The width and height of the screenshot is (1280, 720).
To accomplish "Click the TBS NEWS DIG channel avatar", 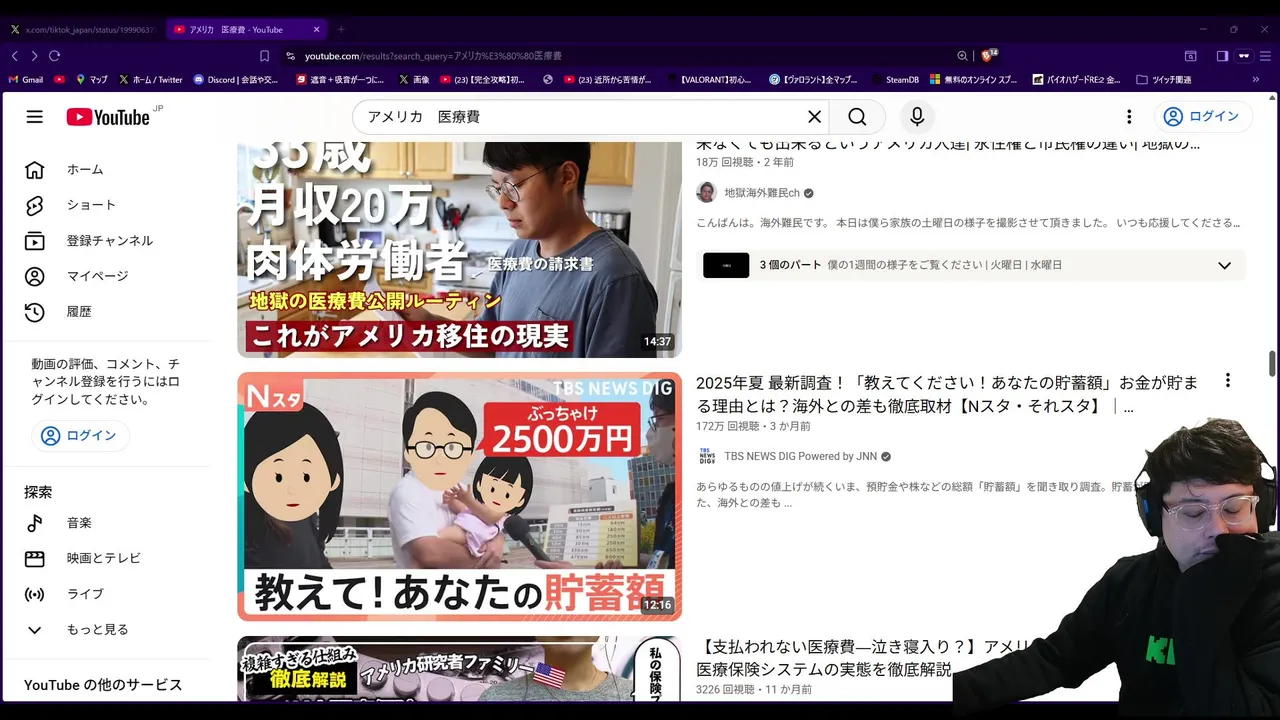I will [706, 457].
